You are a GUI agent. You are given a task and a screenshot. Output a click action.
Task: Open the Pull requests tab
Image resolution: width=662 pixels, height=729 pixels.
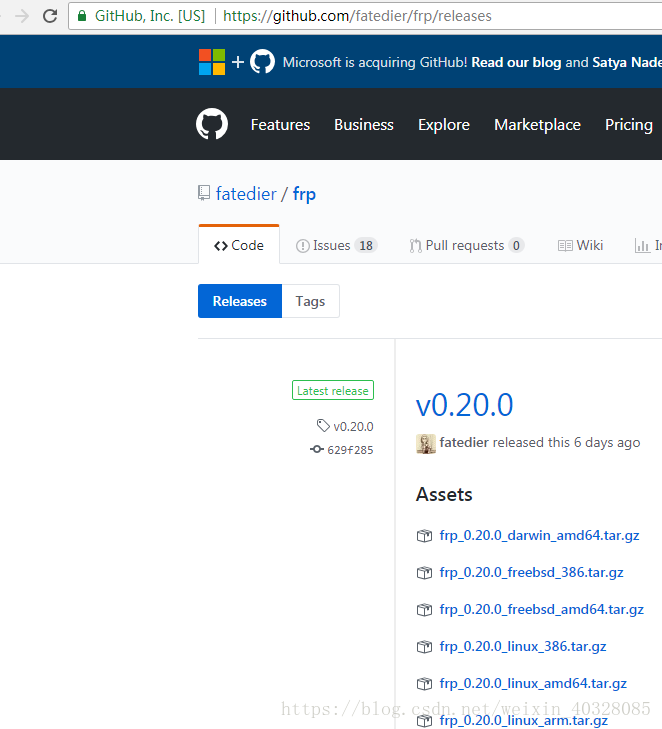467,245
